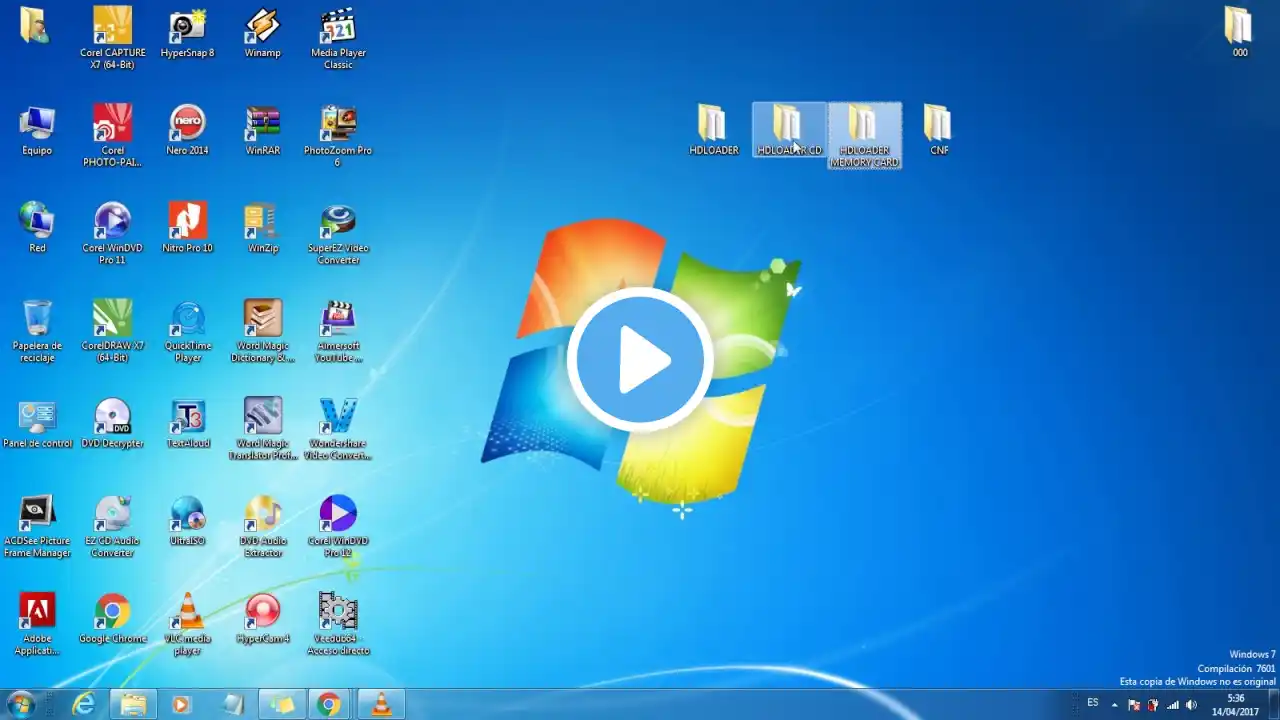
Task: Select the HDLOADER CD folder
Action: (789, 130)
